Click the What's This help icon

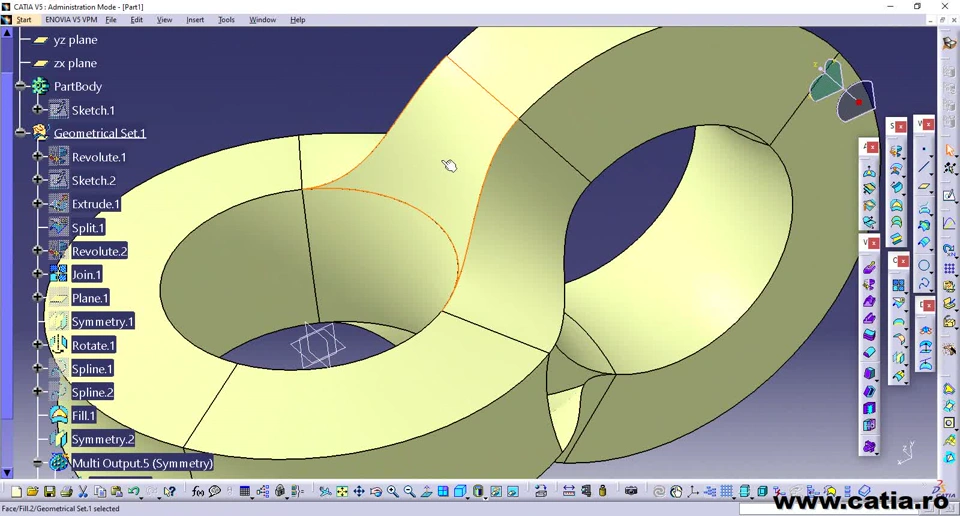(169, 492)
